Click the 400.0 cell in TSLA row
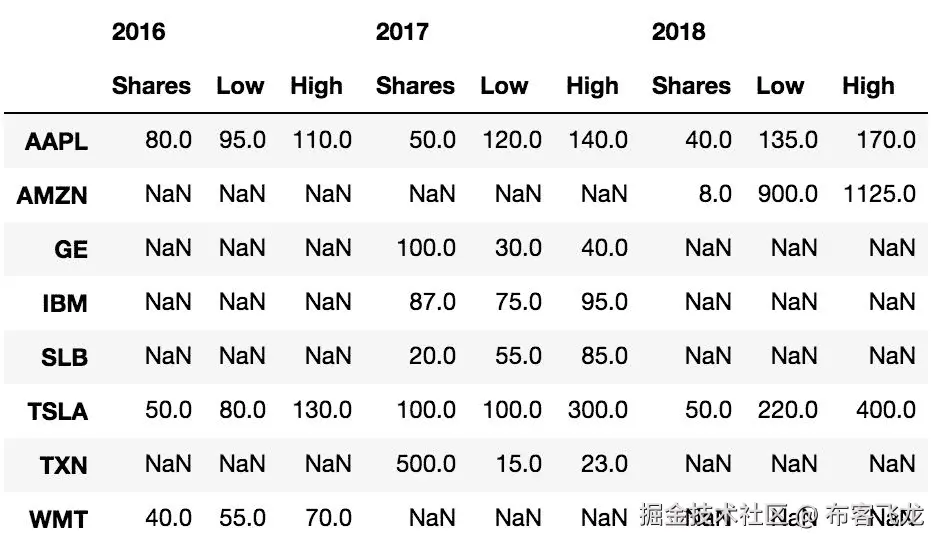 click(885, 409)
